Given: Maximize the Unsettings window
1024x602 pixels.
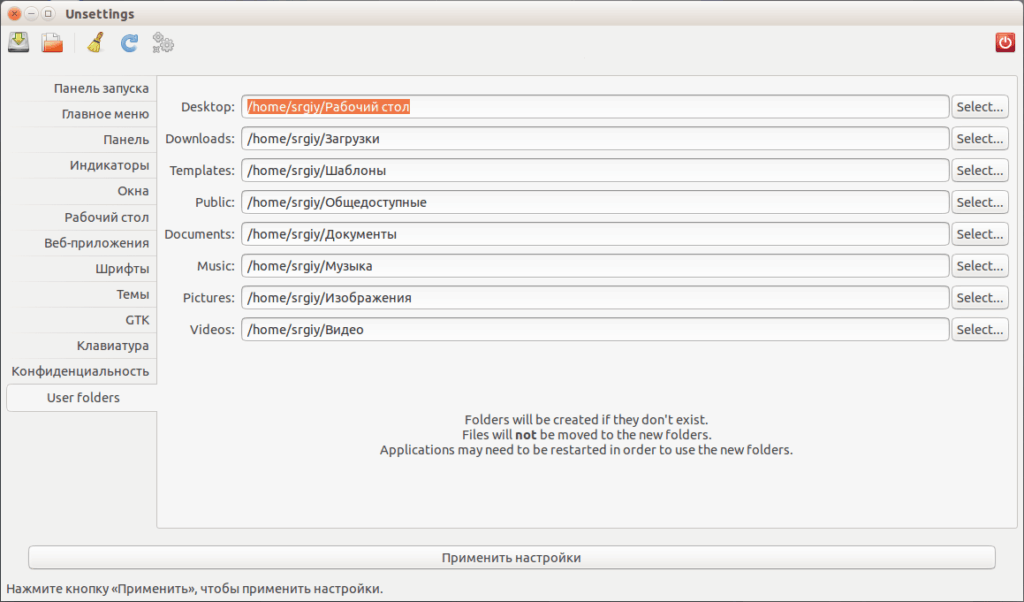Looking at the screenshot, I should pos(48,14).
